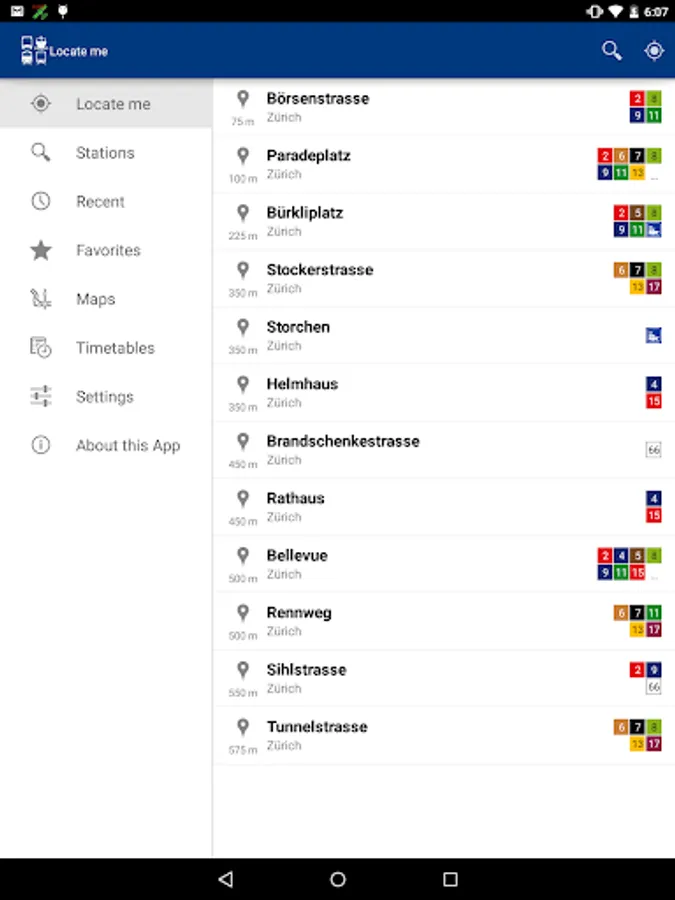The width and height of the screenshot is (675, 900).
Task: Click the Maps route icon
Action: tap(41, 299)
